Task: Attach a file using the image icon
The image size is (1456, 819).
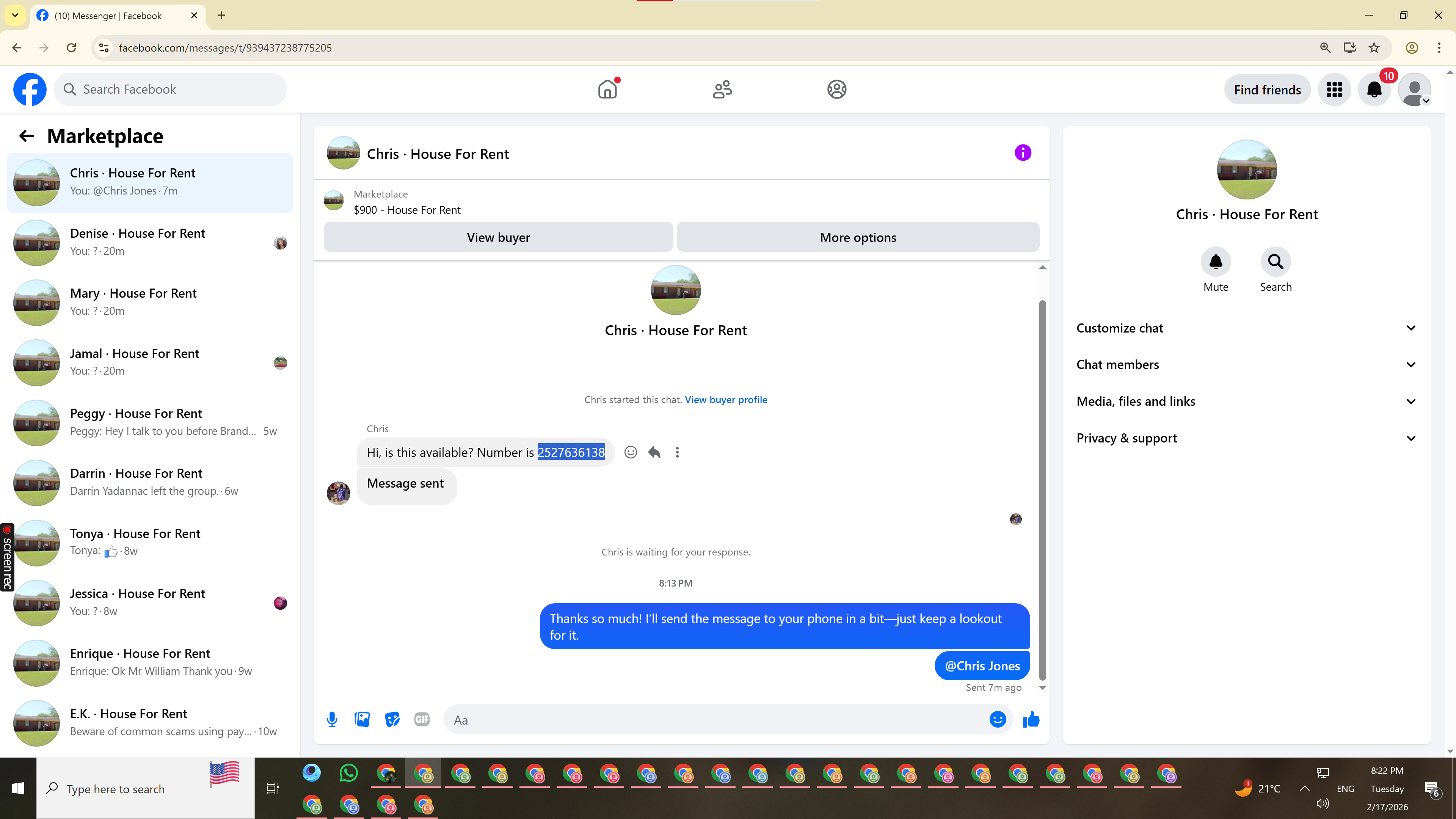Action: (362, 719)
